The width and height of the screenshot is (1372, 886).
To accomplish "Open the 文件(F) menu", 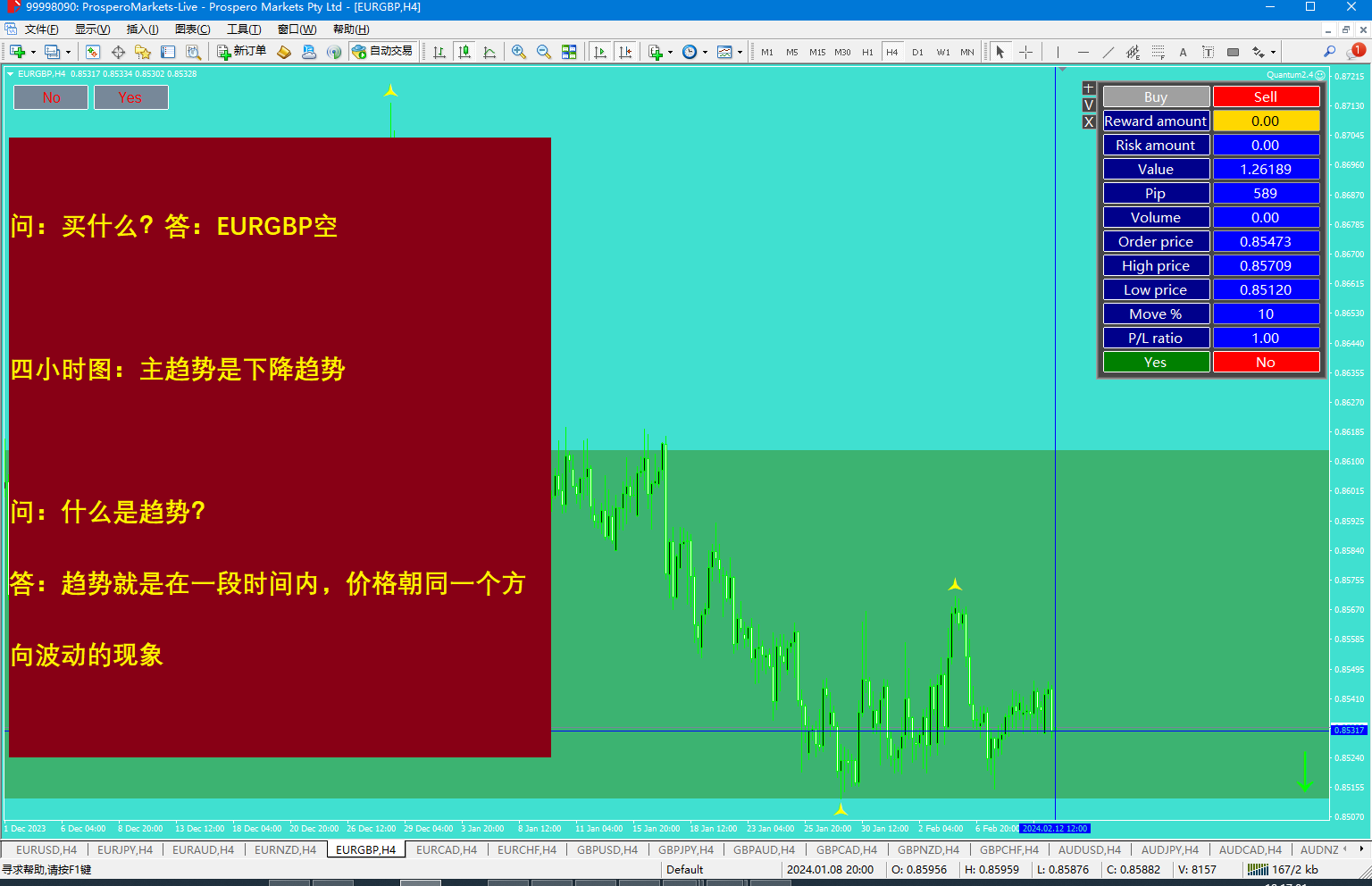I will [x=41, y=29].
